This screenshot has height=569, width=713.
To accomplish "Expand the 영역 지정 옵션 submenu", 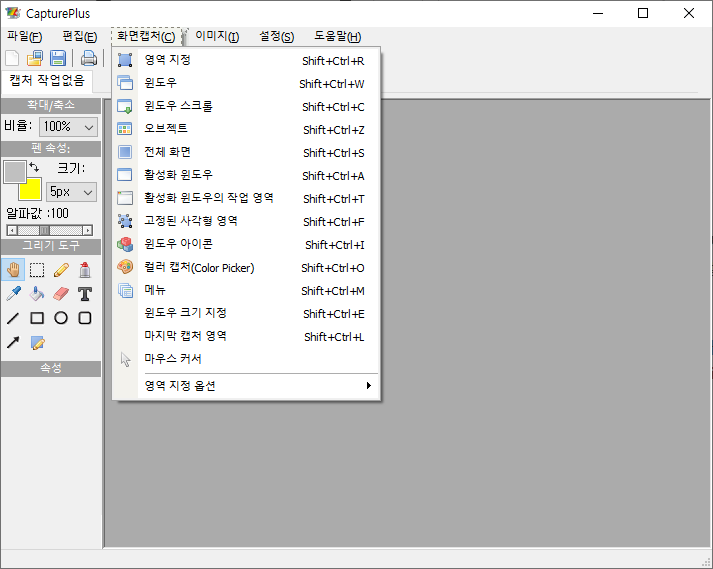I will [x=245, y=386].
